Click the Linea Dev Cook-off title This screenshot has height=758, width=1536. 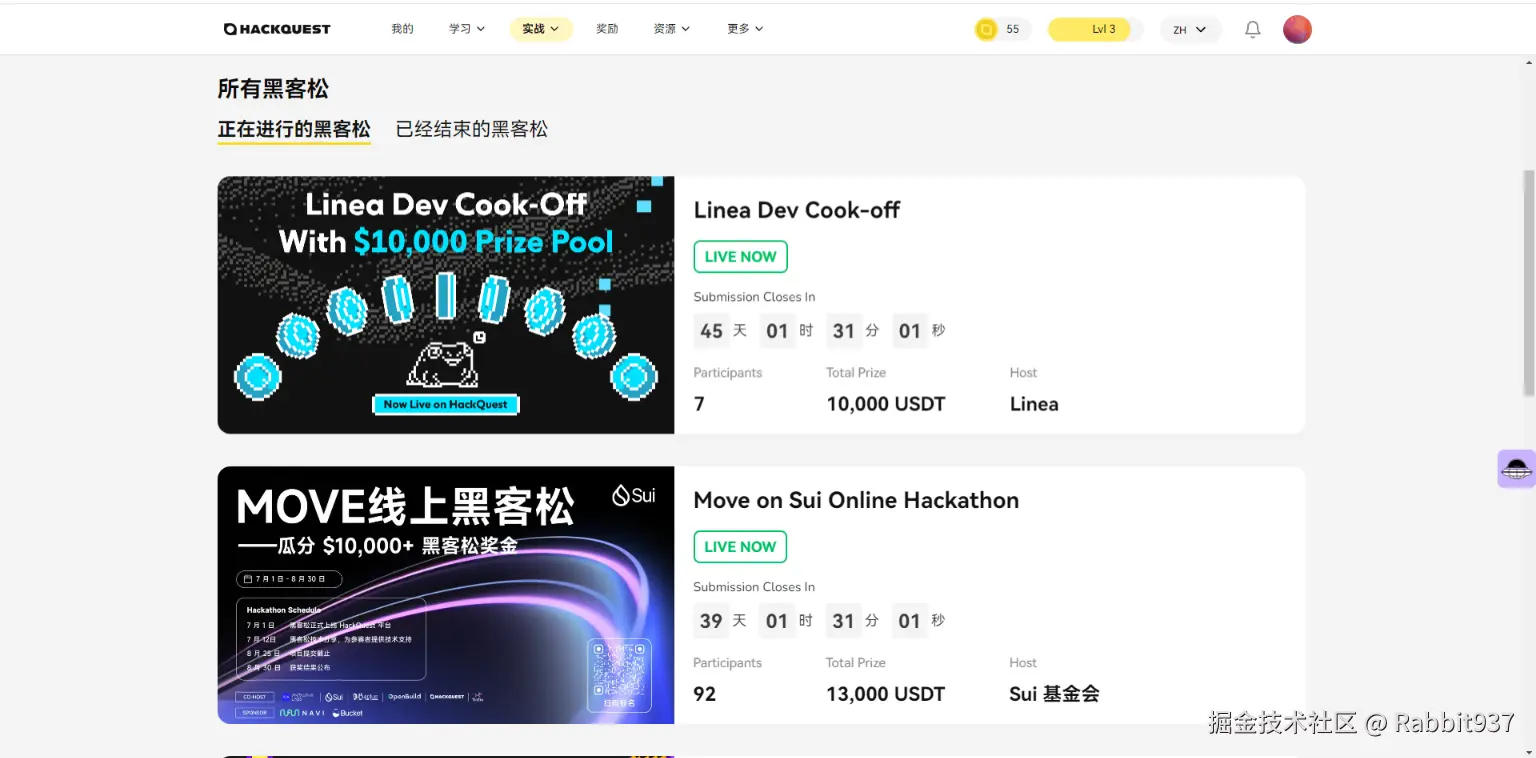[797, 210]
